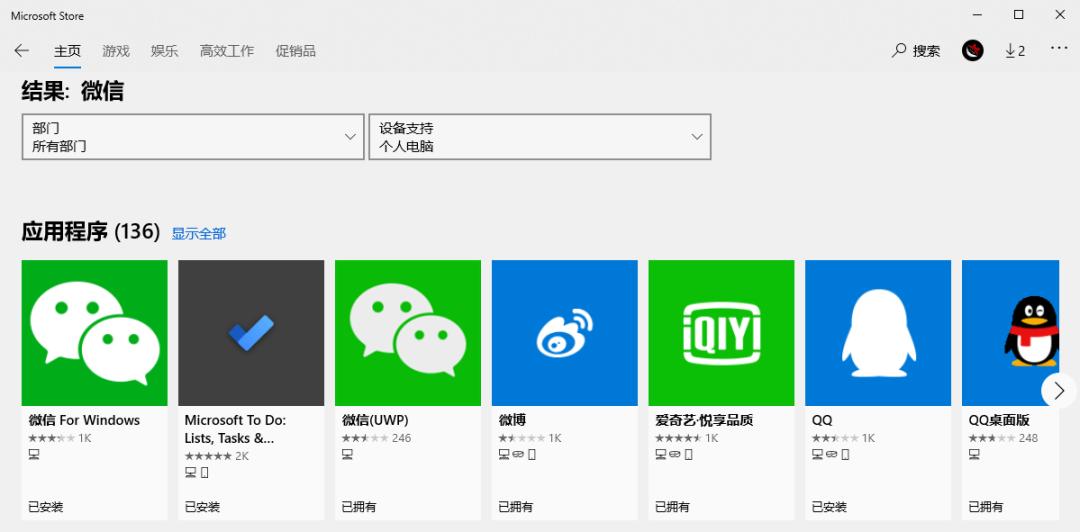Click PC device icon under 微信(UWP)
The image size is (1080, 532).
pos(347,454)
